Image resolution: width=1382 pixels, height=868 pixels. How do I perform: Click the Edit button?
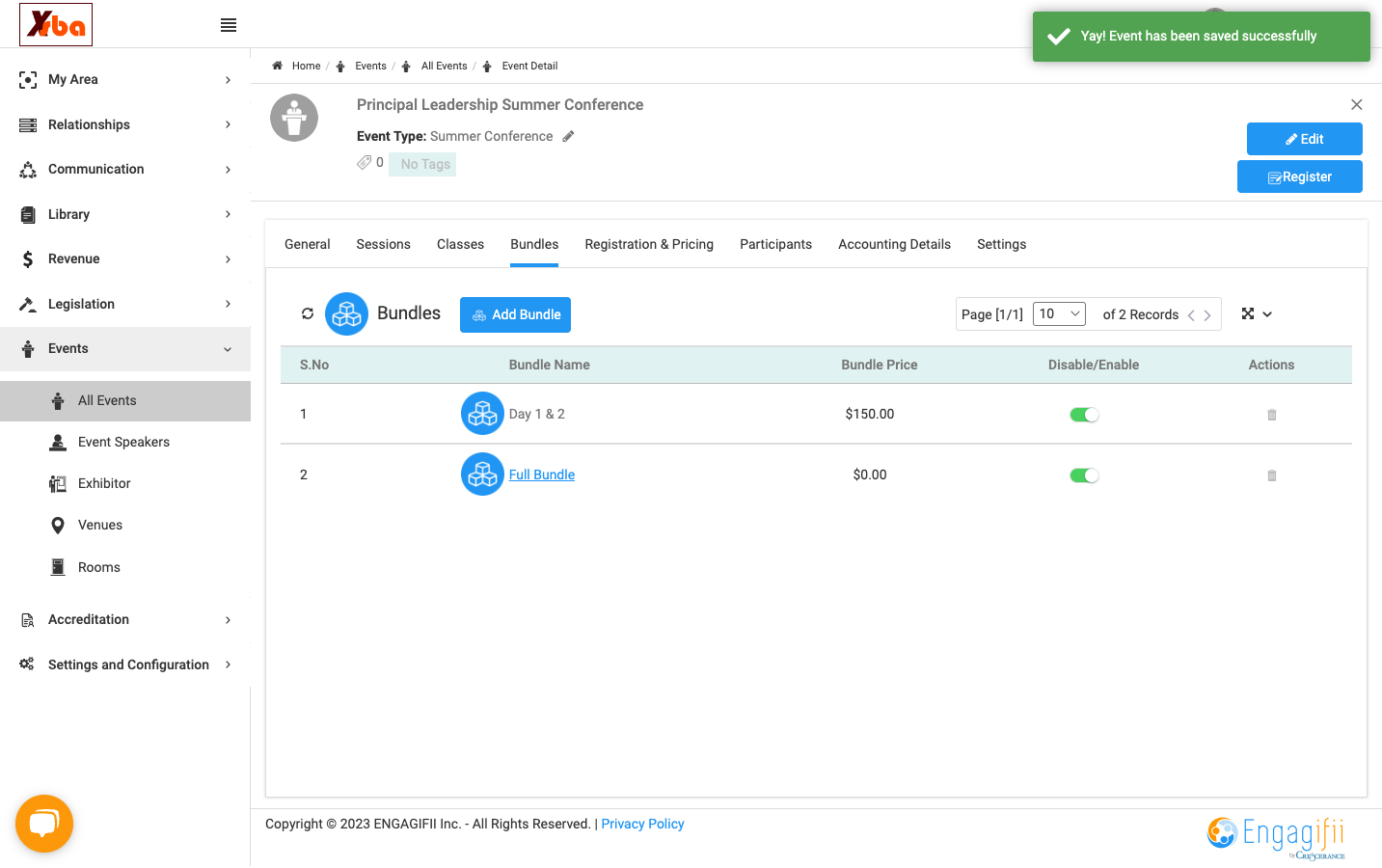1304,139
